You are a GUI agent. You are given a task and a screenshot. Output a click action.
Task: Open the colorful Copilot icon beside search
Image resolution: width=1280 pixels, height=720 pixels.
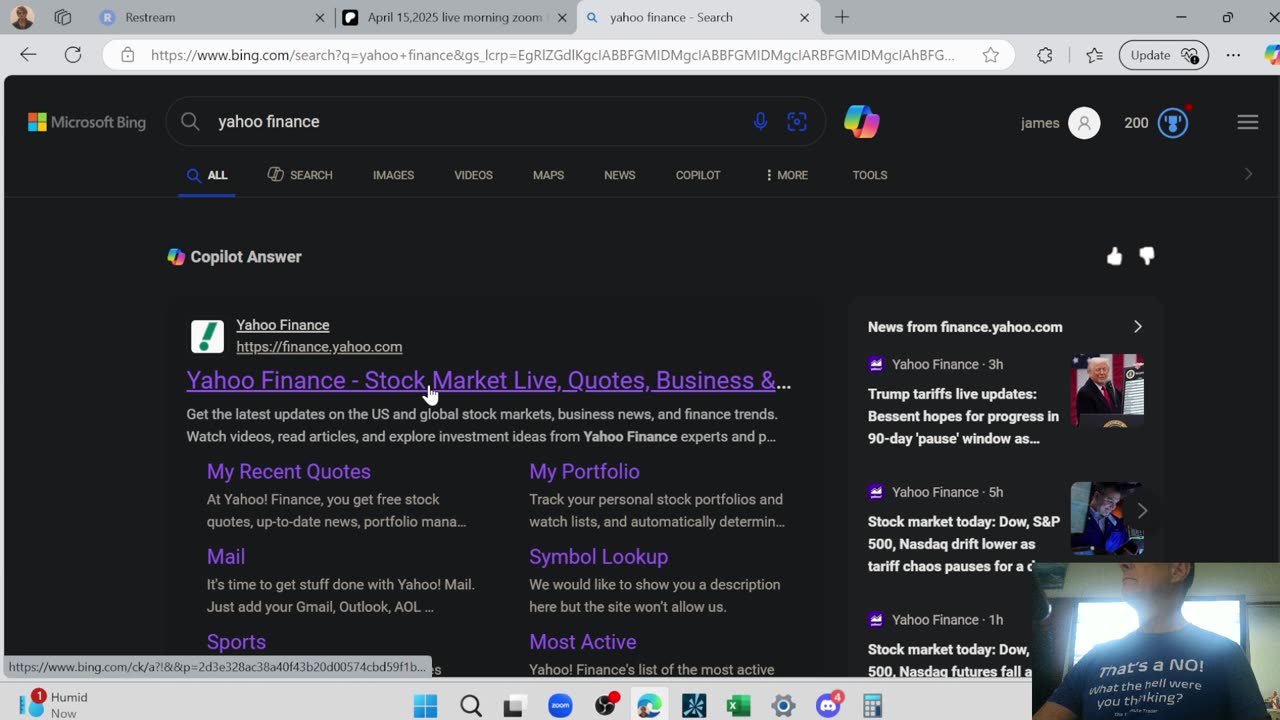861,122
